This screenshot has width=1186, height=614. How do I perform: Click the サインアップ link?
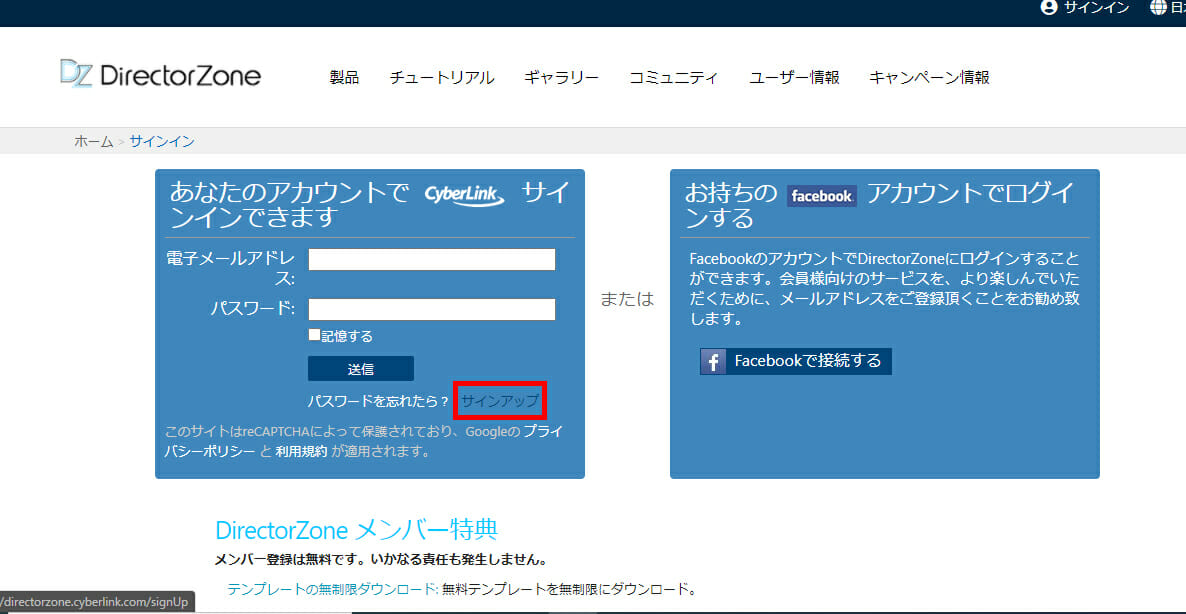click(x=500, y=401)
